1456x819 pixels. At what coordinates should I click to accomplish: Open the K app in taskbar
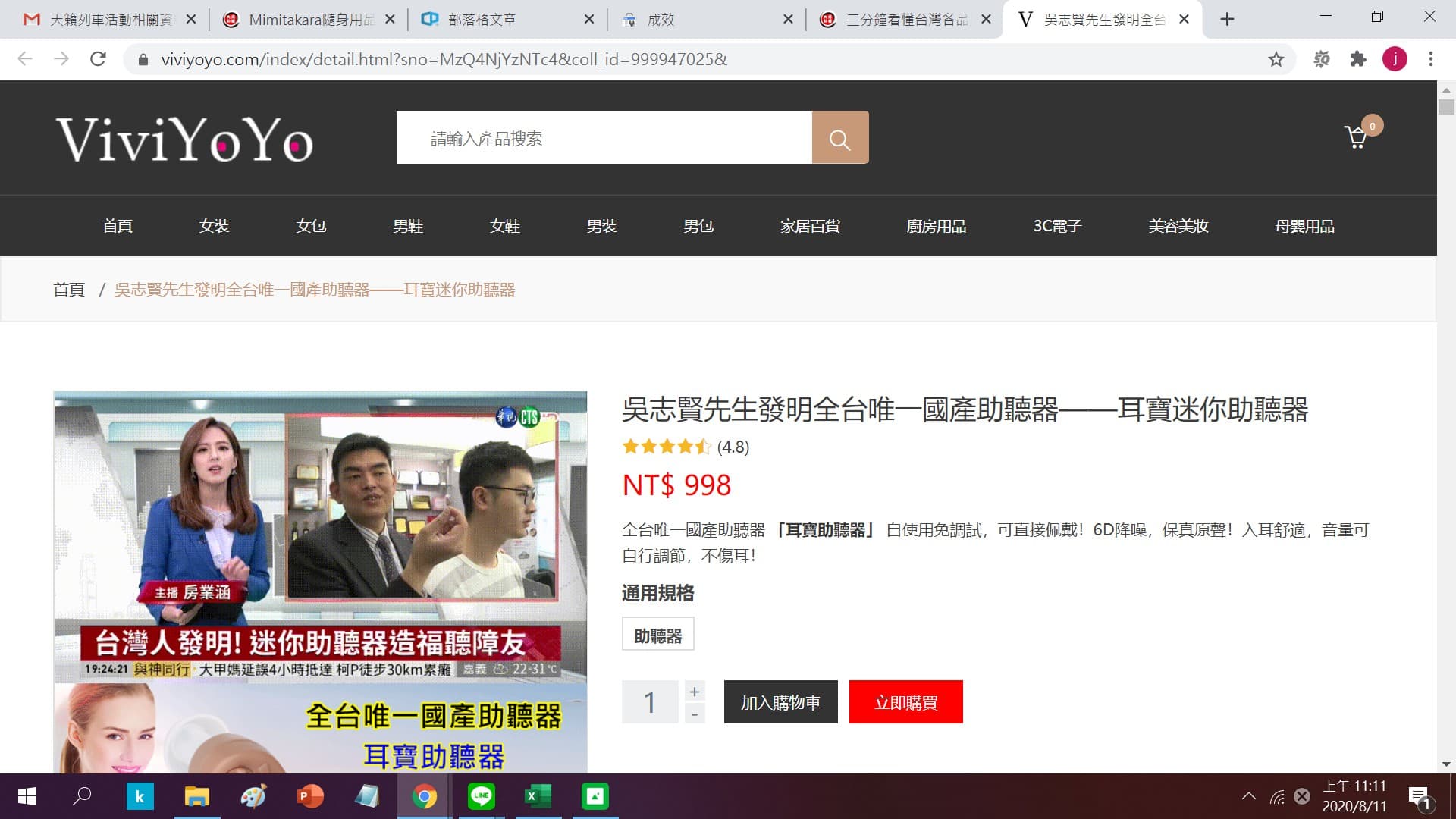[x=140, y=796]
